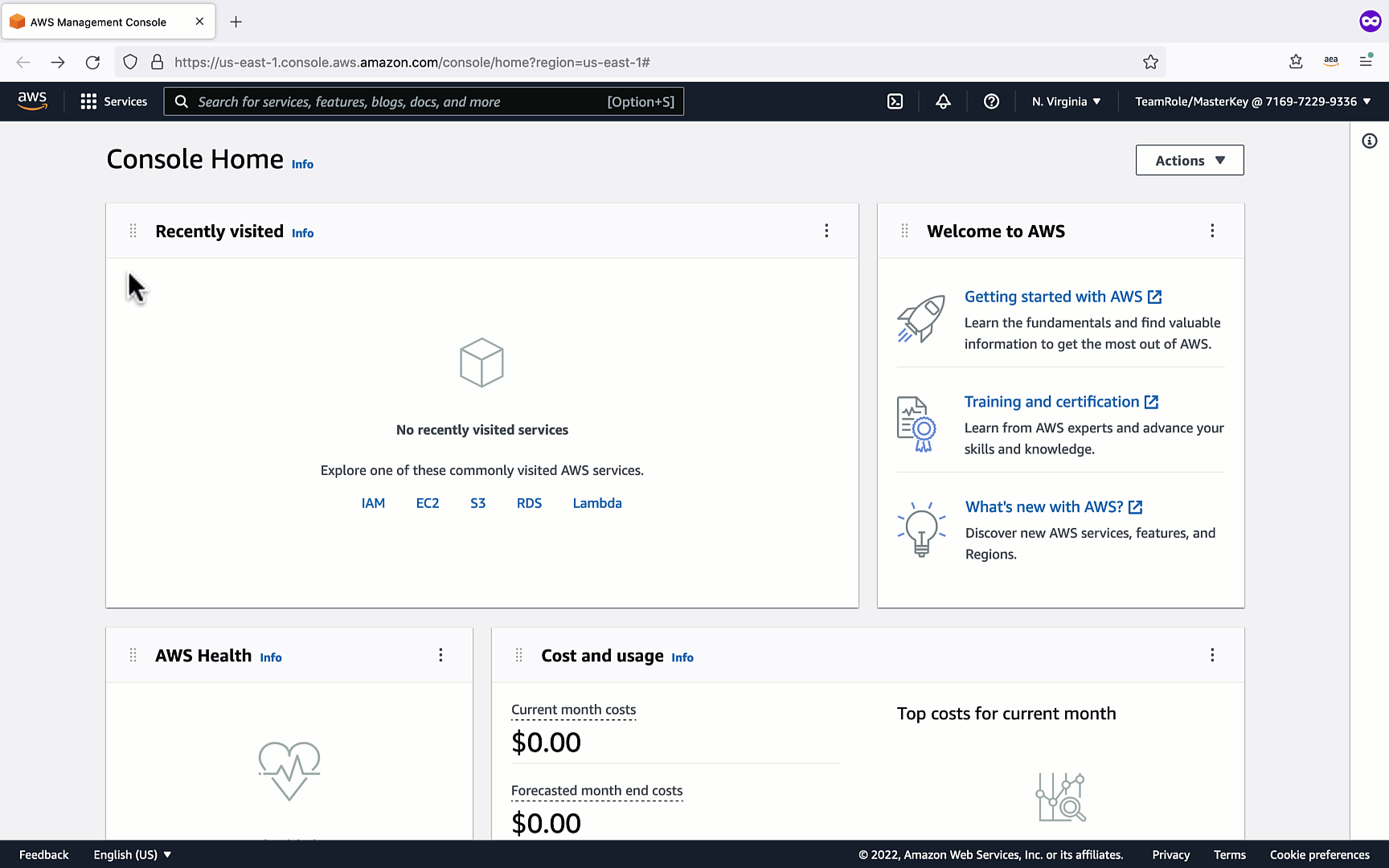Viewport: 1389px width, 868px height.
Task: Click the lightbulb what's new icon
Action: click(x=921, y=530)
